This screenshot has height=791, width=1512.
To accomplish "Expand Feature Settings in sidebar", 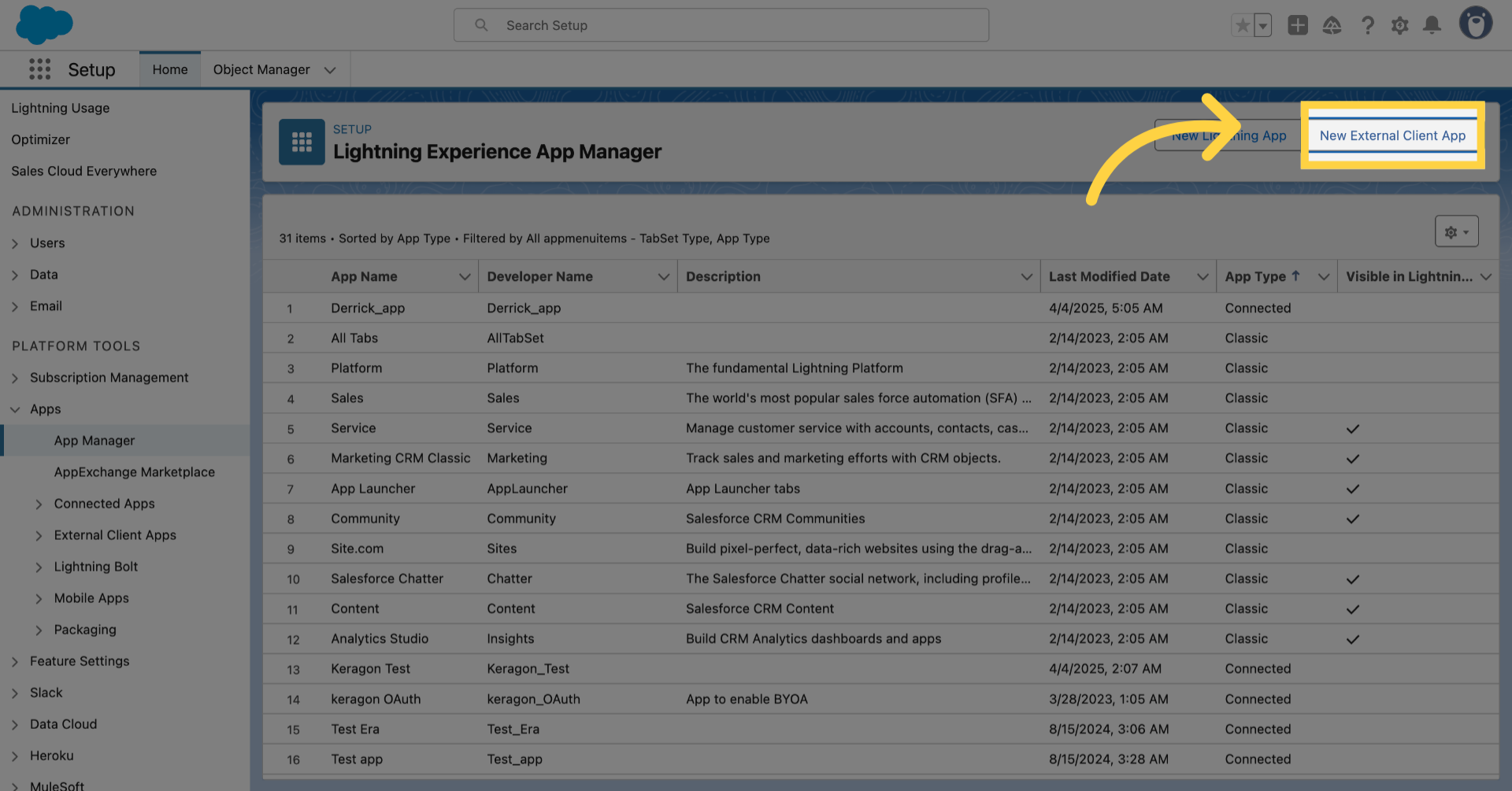I will [15, 661].
